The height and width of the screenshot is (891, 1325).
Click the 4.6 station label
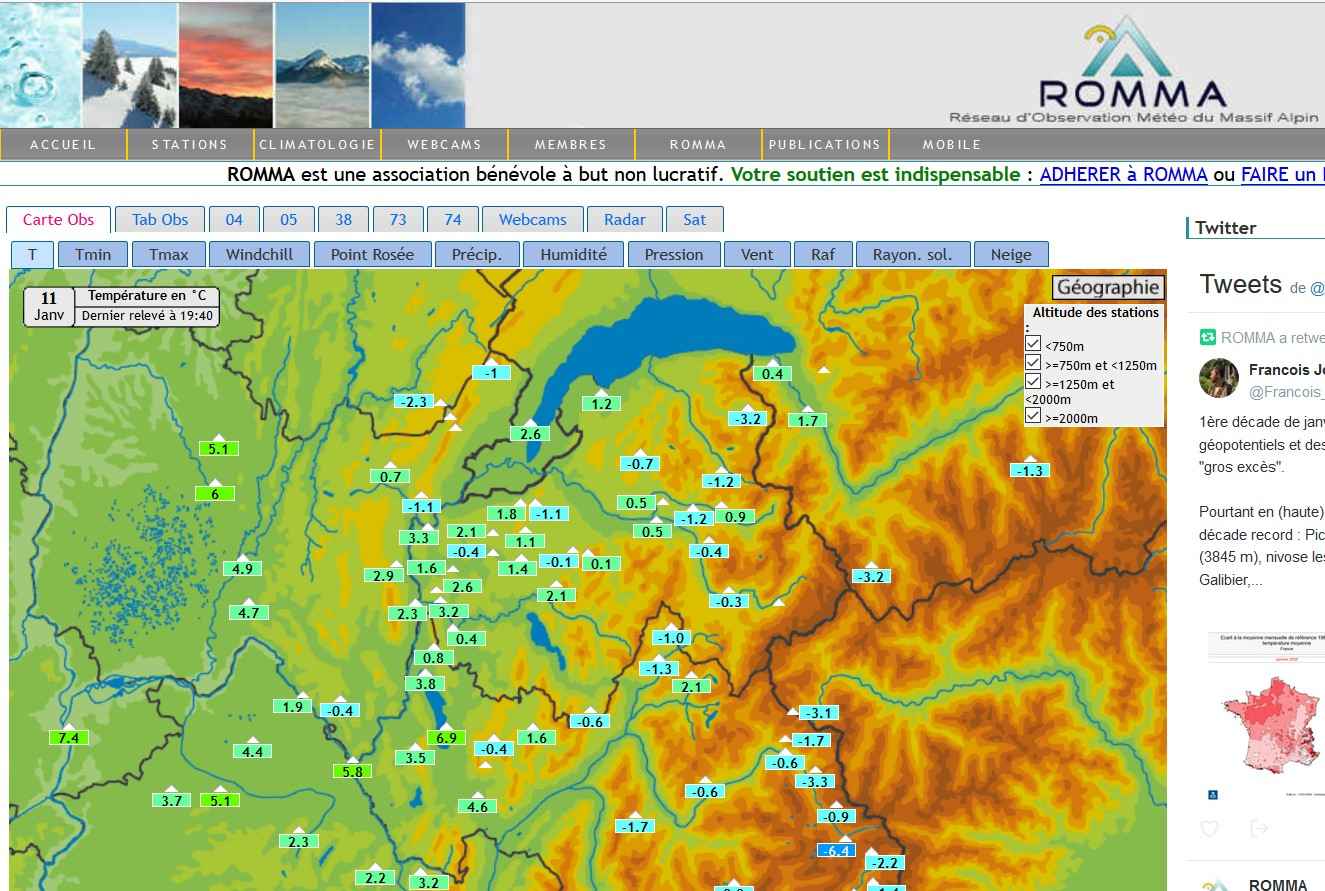pos(477,806)
